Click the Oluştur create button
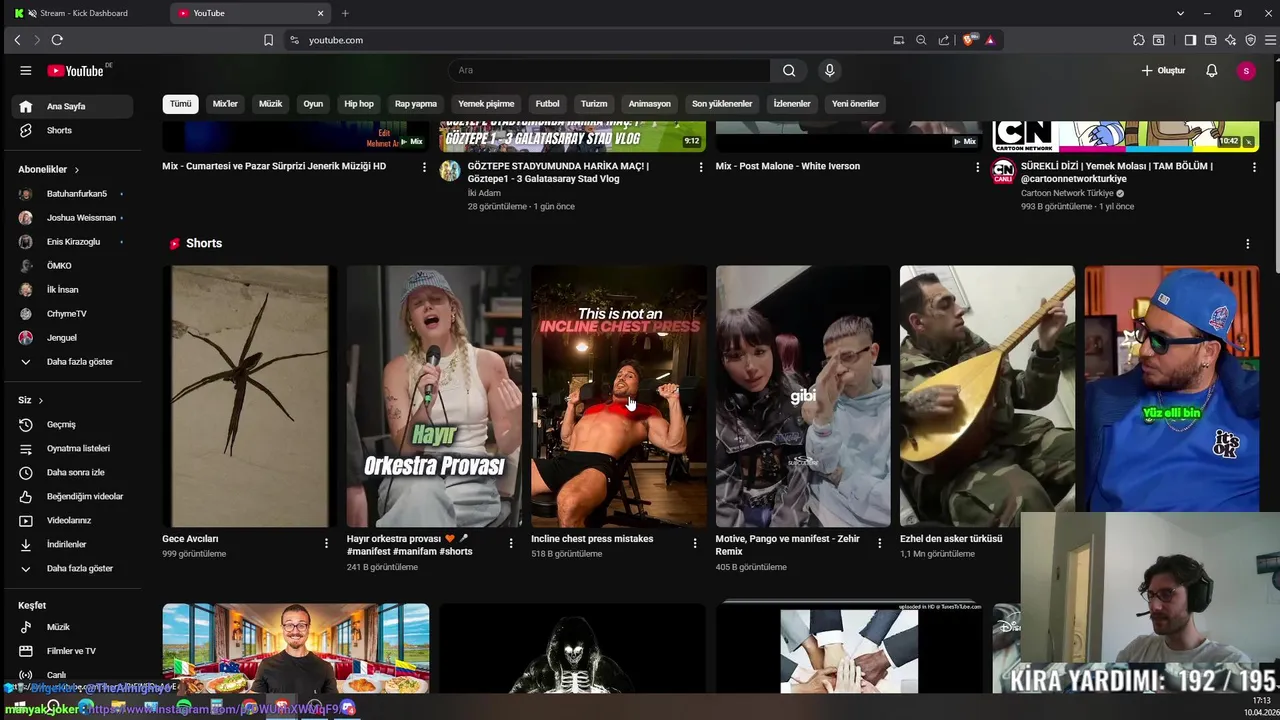Image resolution: width=1280 pixels, height=720 pixels. tap(1163, 70)
